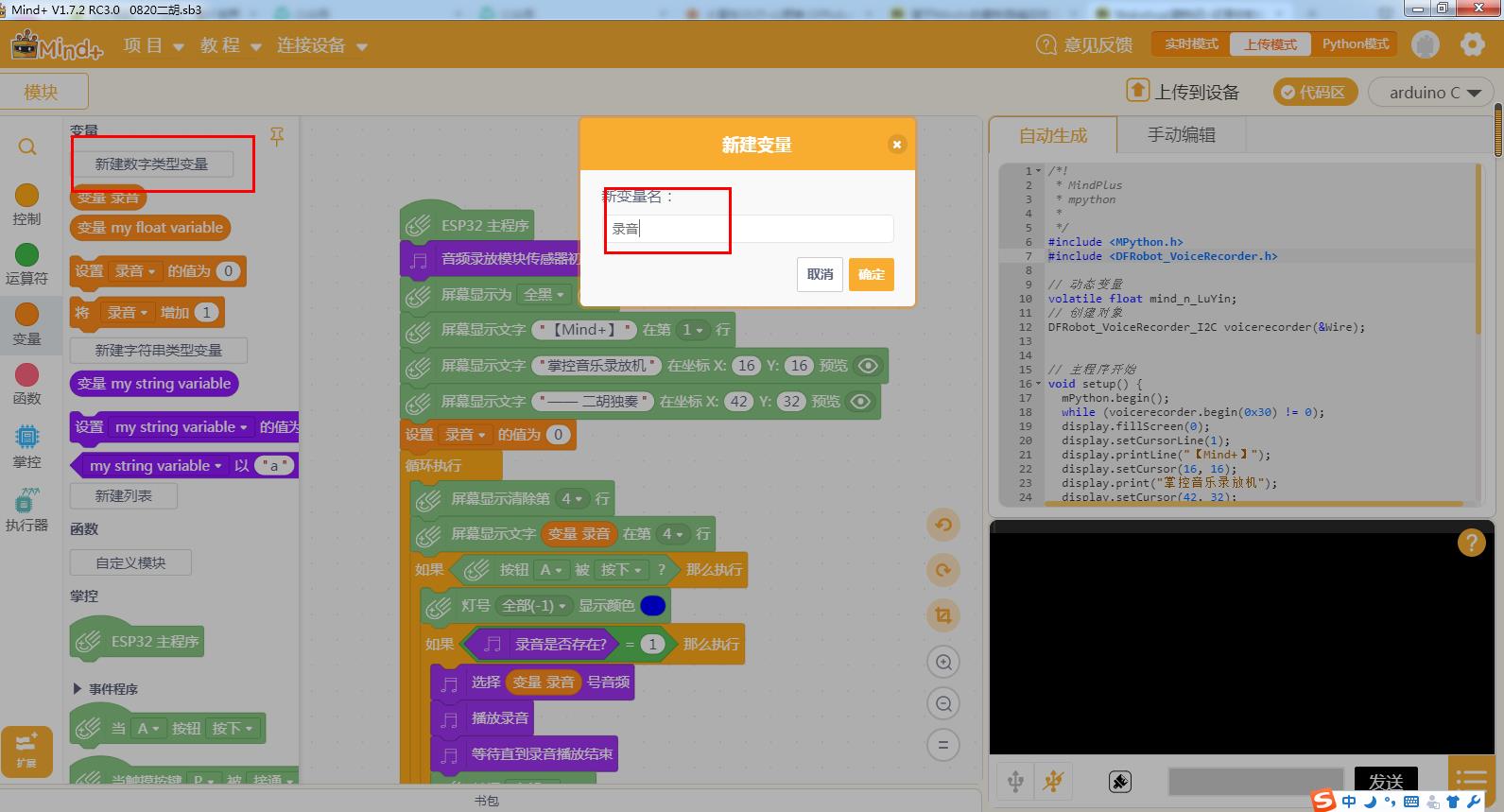Open serial monitor help question mark
The height and width of the screenshot is (812, 1504).
(1471, 543)
